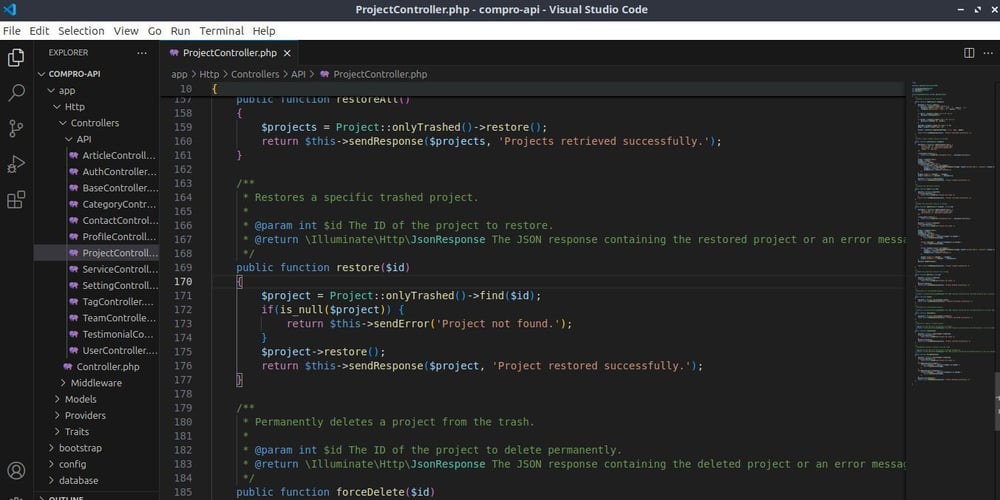The width and height of the screenshot is (1000, 500).
Task: Expand the Providers folder
Action: (x=96, y=415)
